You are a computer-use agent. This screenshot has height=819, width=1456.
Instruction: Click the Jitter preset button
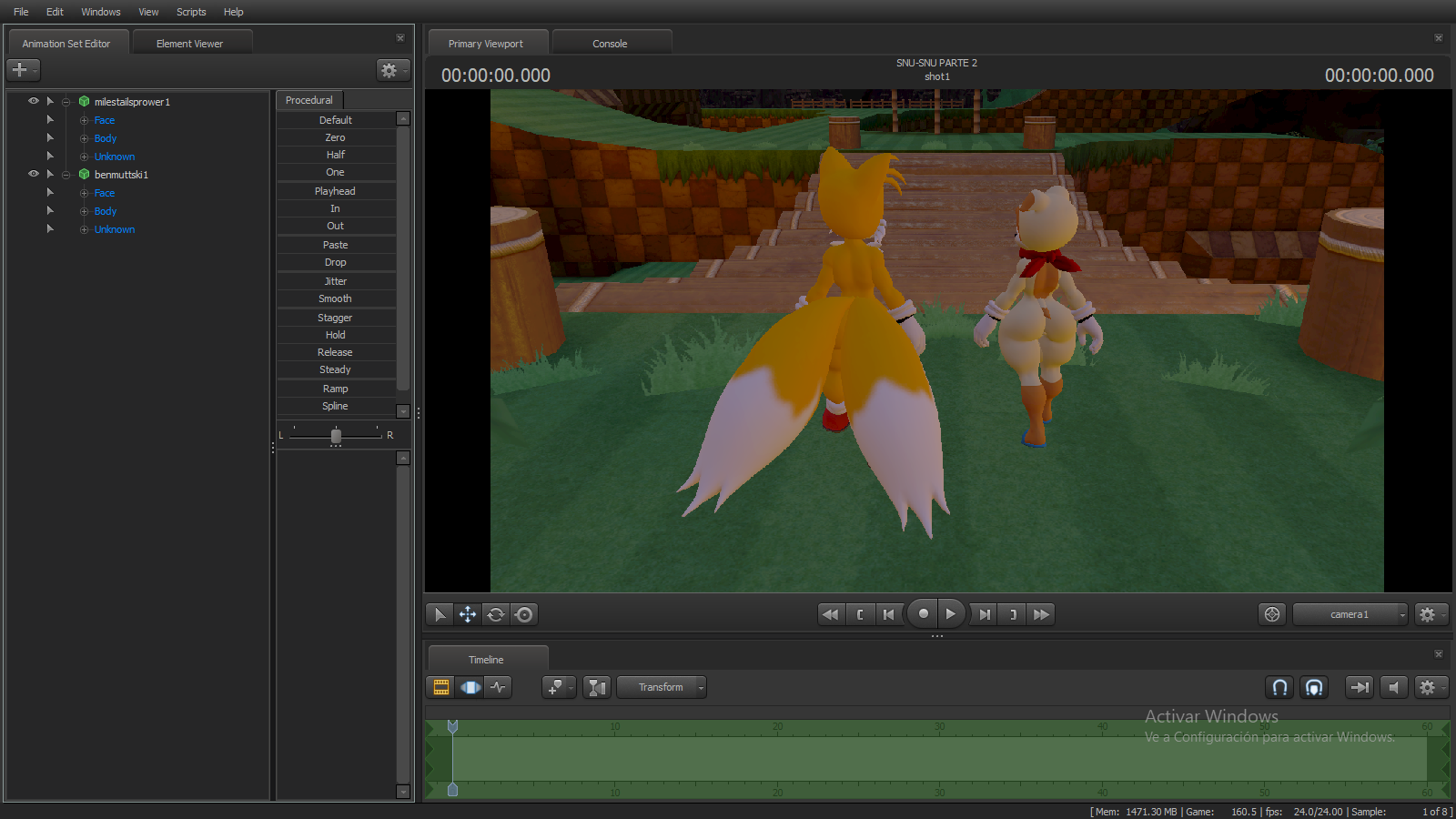click(335, 281)
